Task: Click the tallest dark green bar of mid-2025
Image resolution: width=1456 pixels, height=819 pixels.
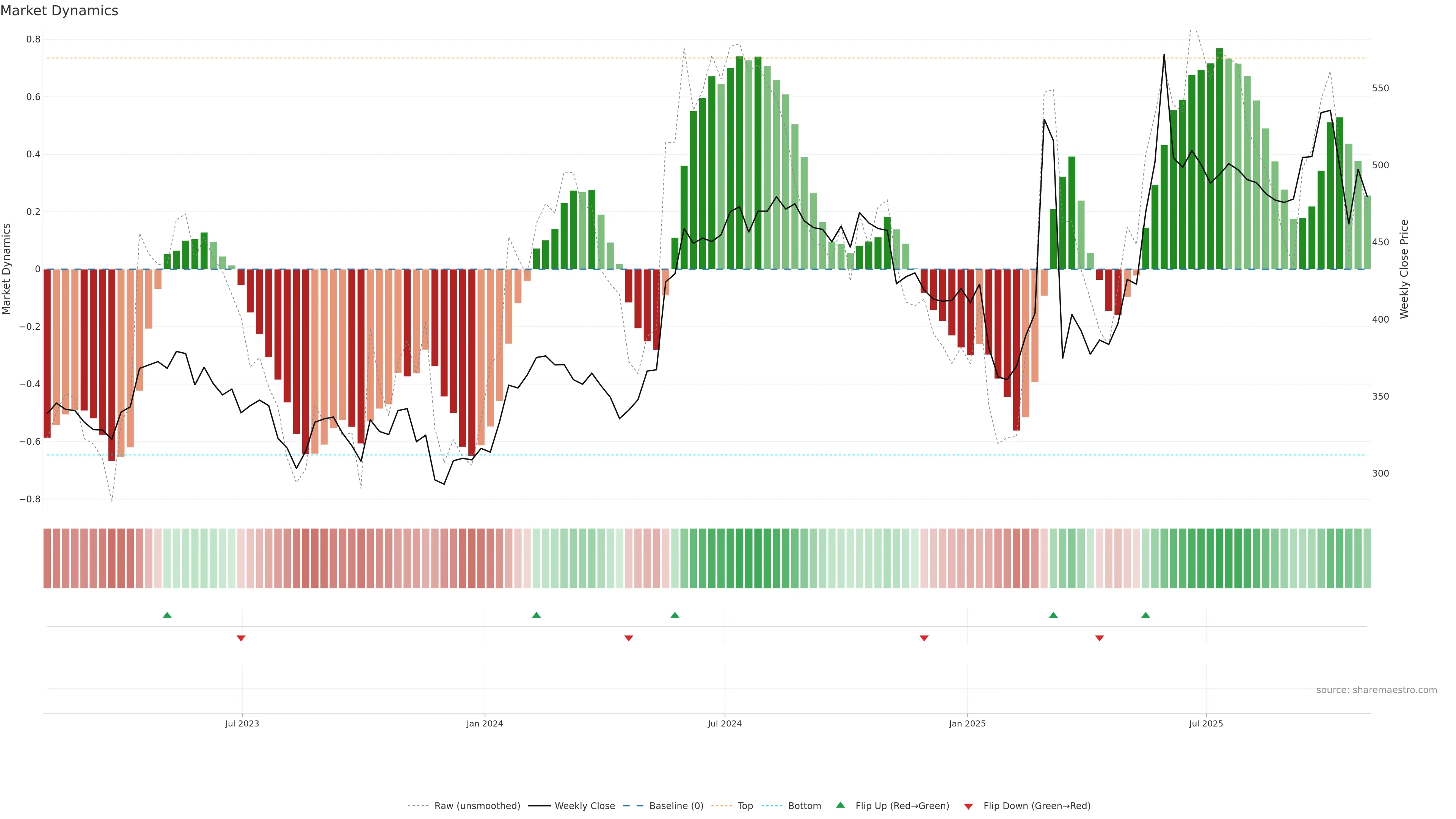Action: click(1219, 158)
